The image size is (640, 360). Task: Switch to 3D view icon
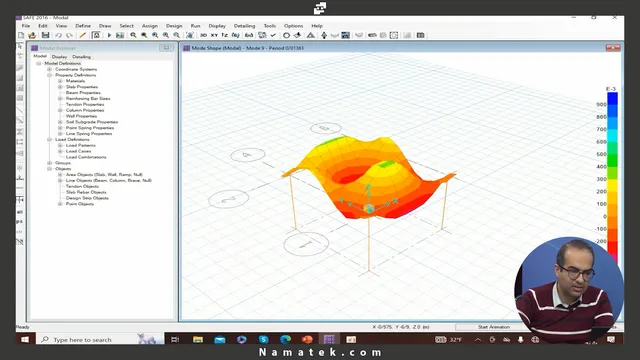[203, 36]
